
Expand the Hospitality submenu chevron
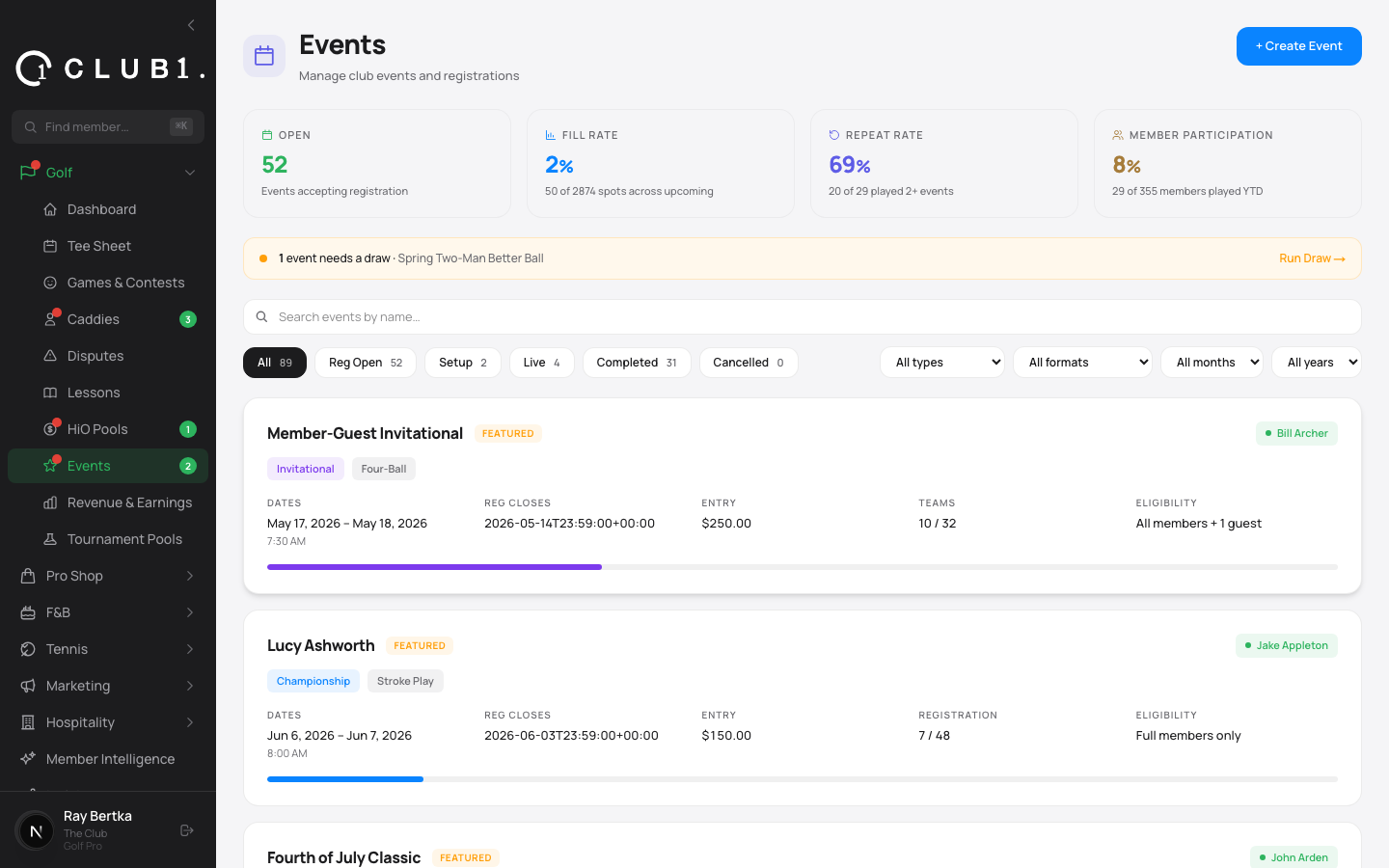coord(190,722)
